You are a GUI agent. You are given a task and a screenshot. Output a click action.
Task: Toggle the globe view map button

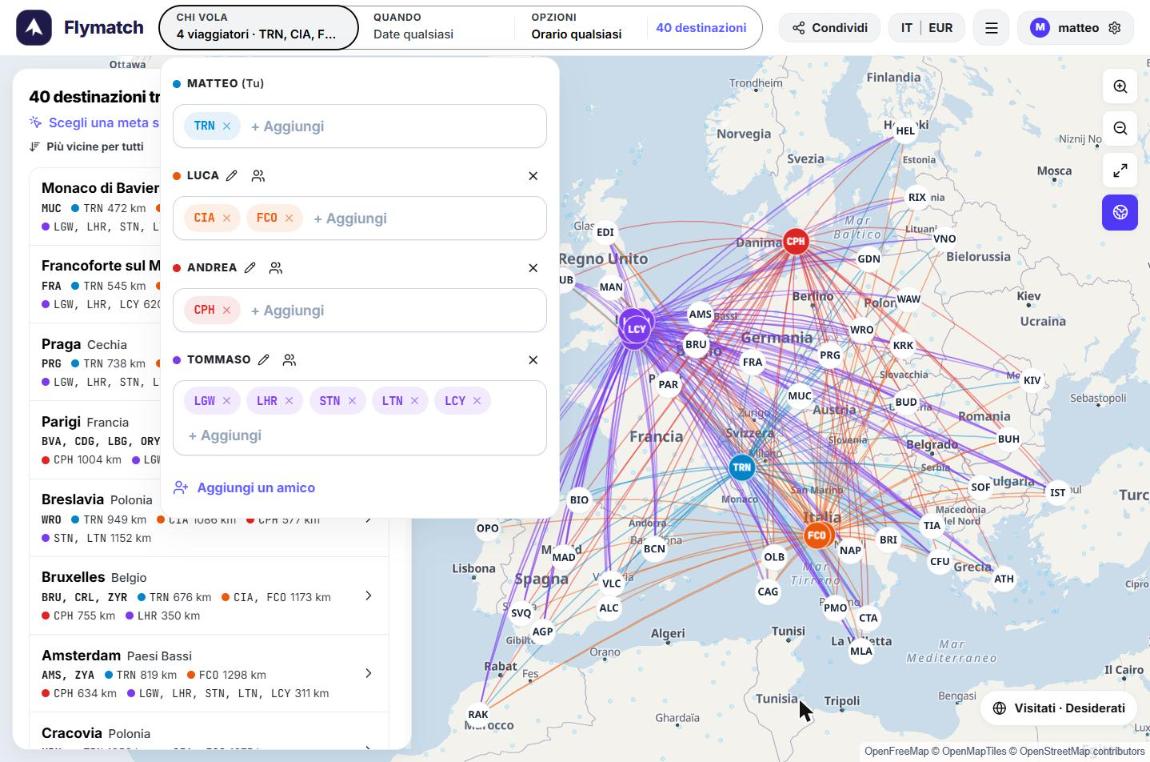pyautogui.click(x=1120, y=212)
